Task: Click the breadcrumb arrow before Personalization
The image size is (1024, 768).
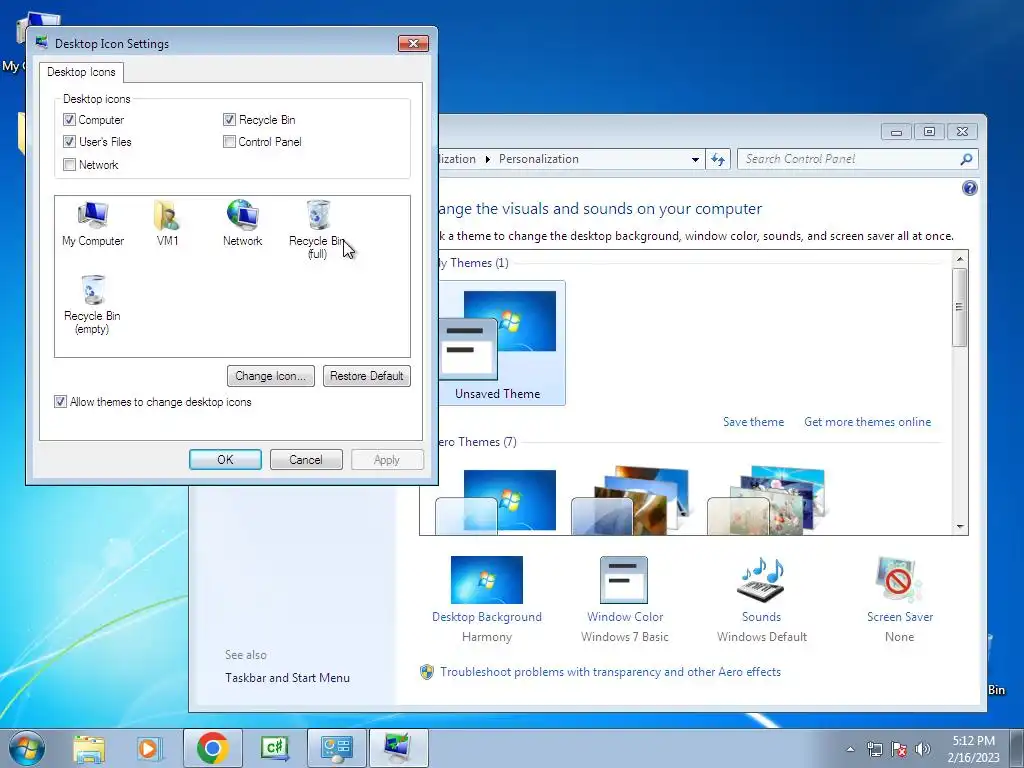Action: pyautogui.click(x=487, y=159)
